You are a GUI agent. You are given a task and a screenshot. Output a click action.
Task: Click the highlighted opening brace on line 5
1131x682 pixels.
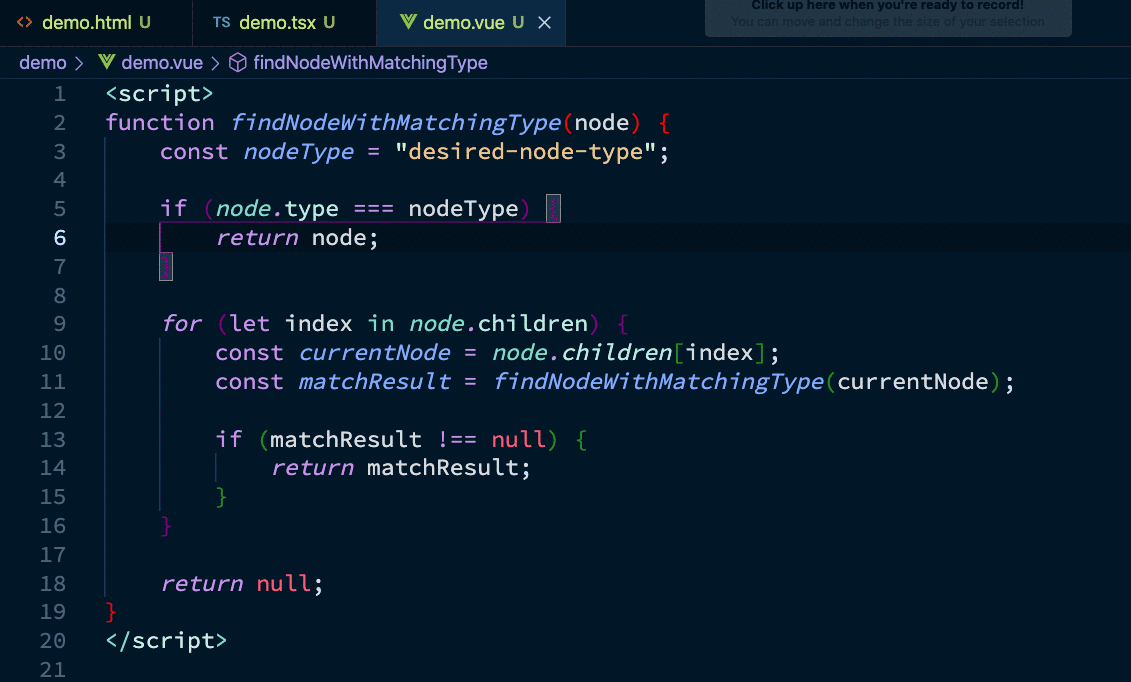click(553, 208)
